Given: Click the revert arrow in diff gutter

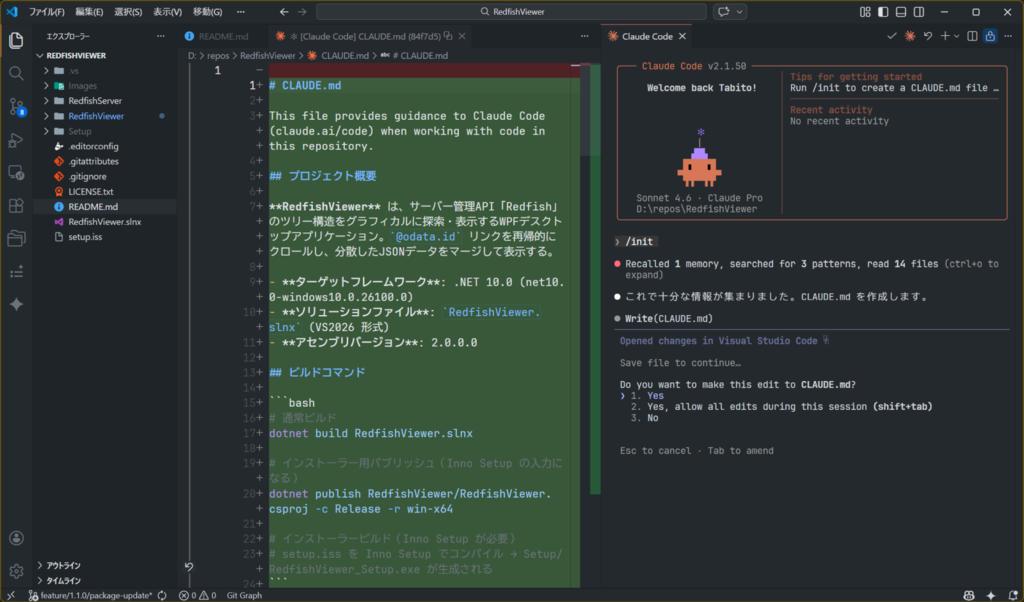Looking at the screenshot, I should click(x=189, y=567).
